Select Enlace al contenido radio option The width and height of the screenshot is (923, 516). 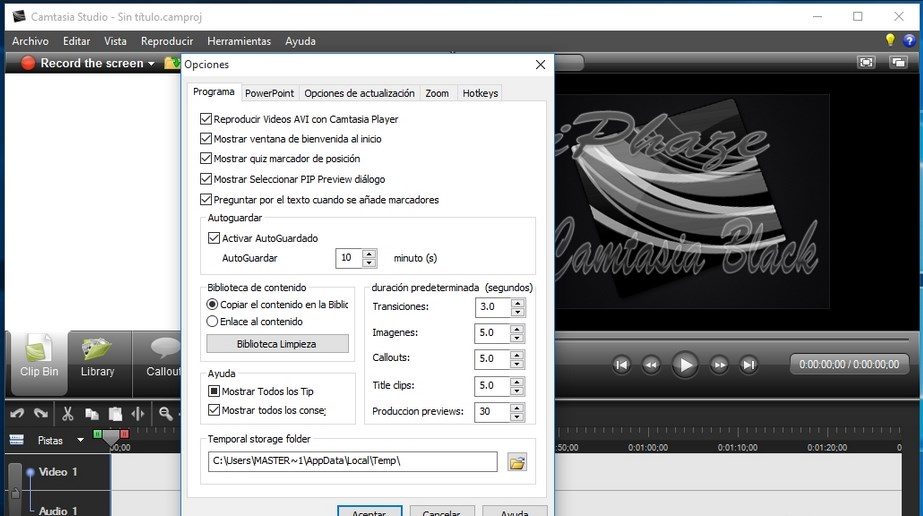pyautogui.click(x=212, y=321)
